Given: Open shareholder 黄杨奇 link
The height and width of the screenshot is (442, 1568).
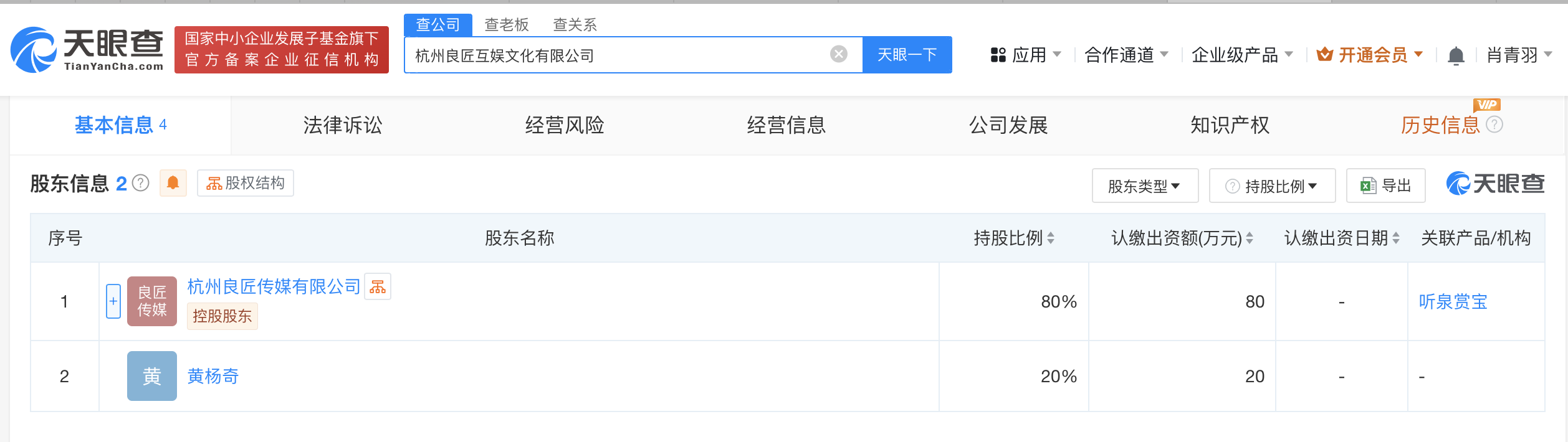Looking at the screenshot, I should [x=213, y=376].
